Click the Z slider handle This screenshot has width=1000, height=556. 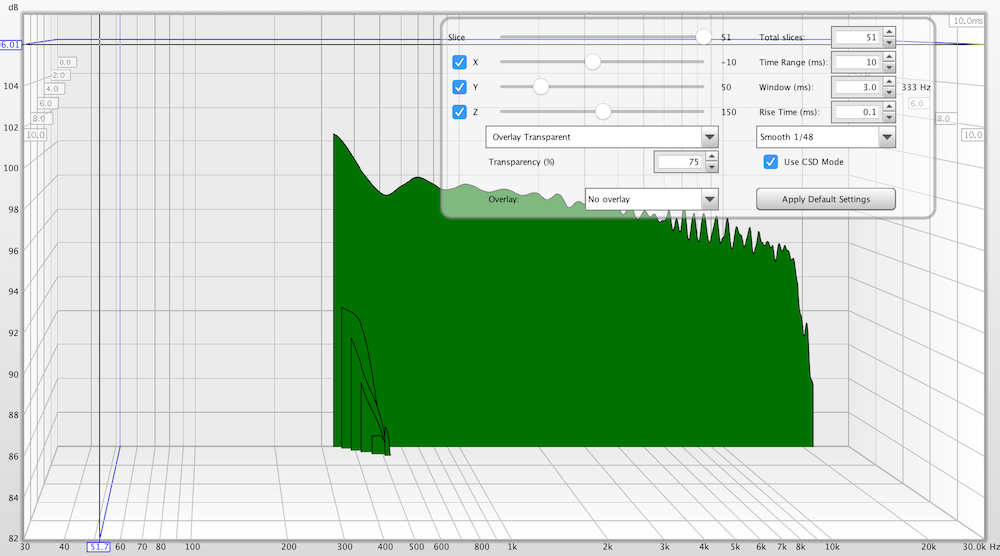point(603,112)
